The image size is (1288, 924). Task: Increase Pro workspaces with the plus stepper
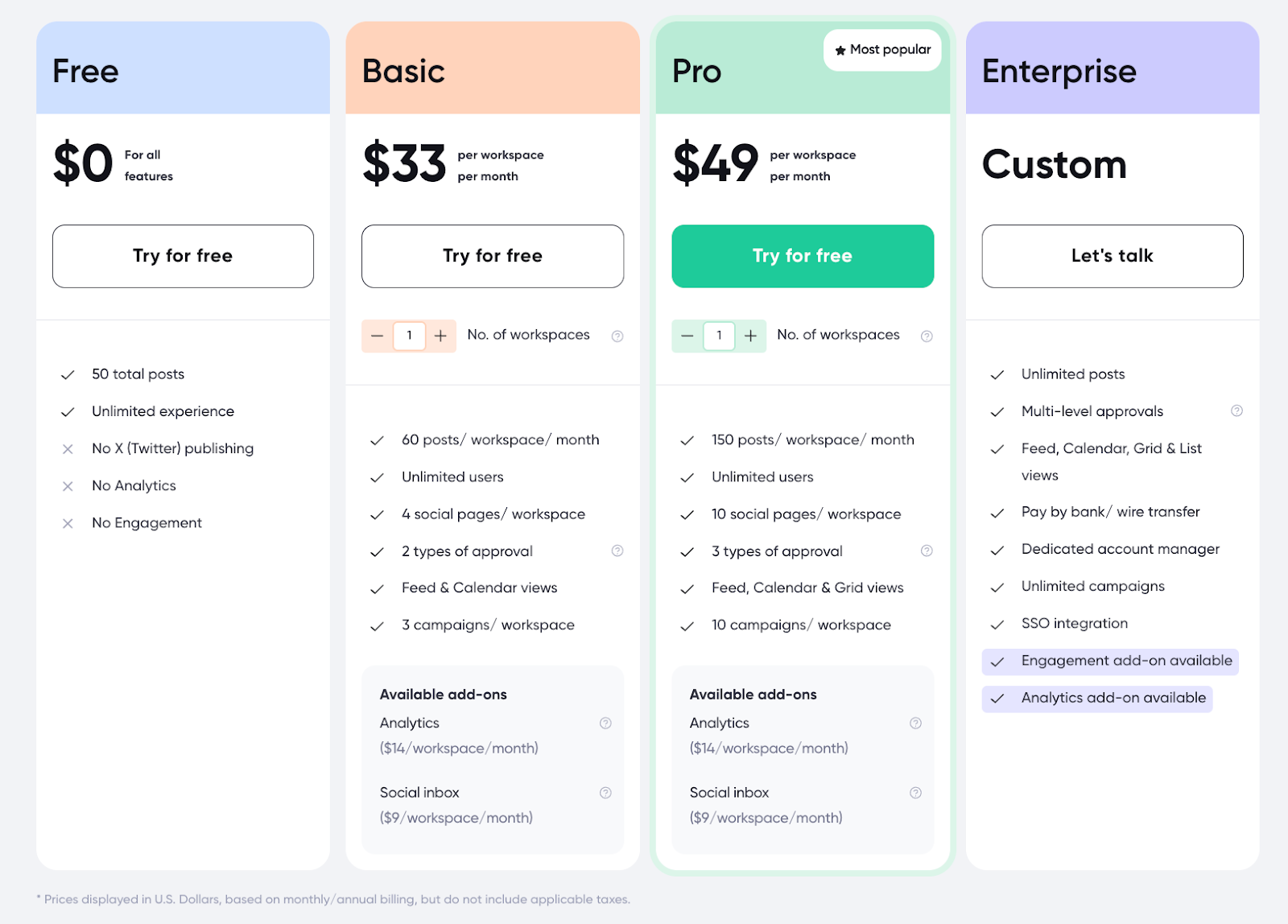(750, 336)
